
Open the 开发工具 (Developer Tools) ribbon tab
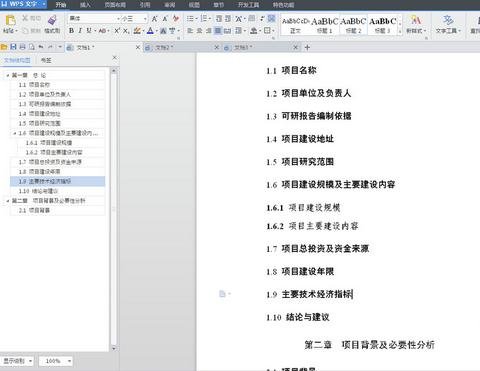249,5
